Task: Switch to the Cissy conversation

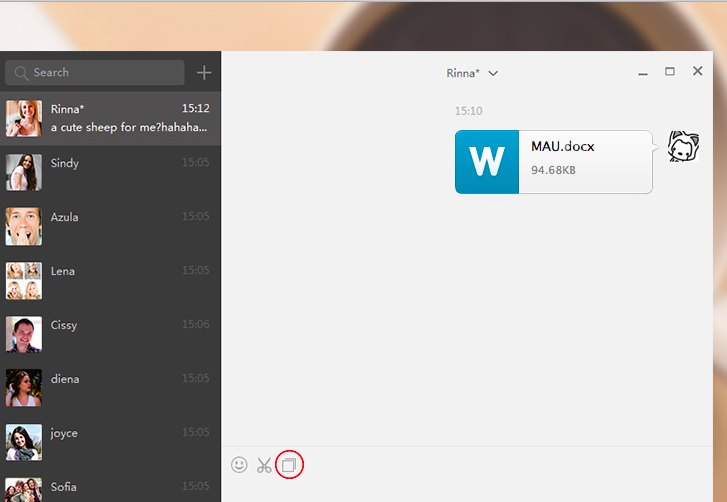Action: pos(110,334)
